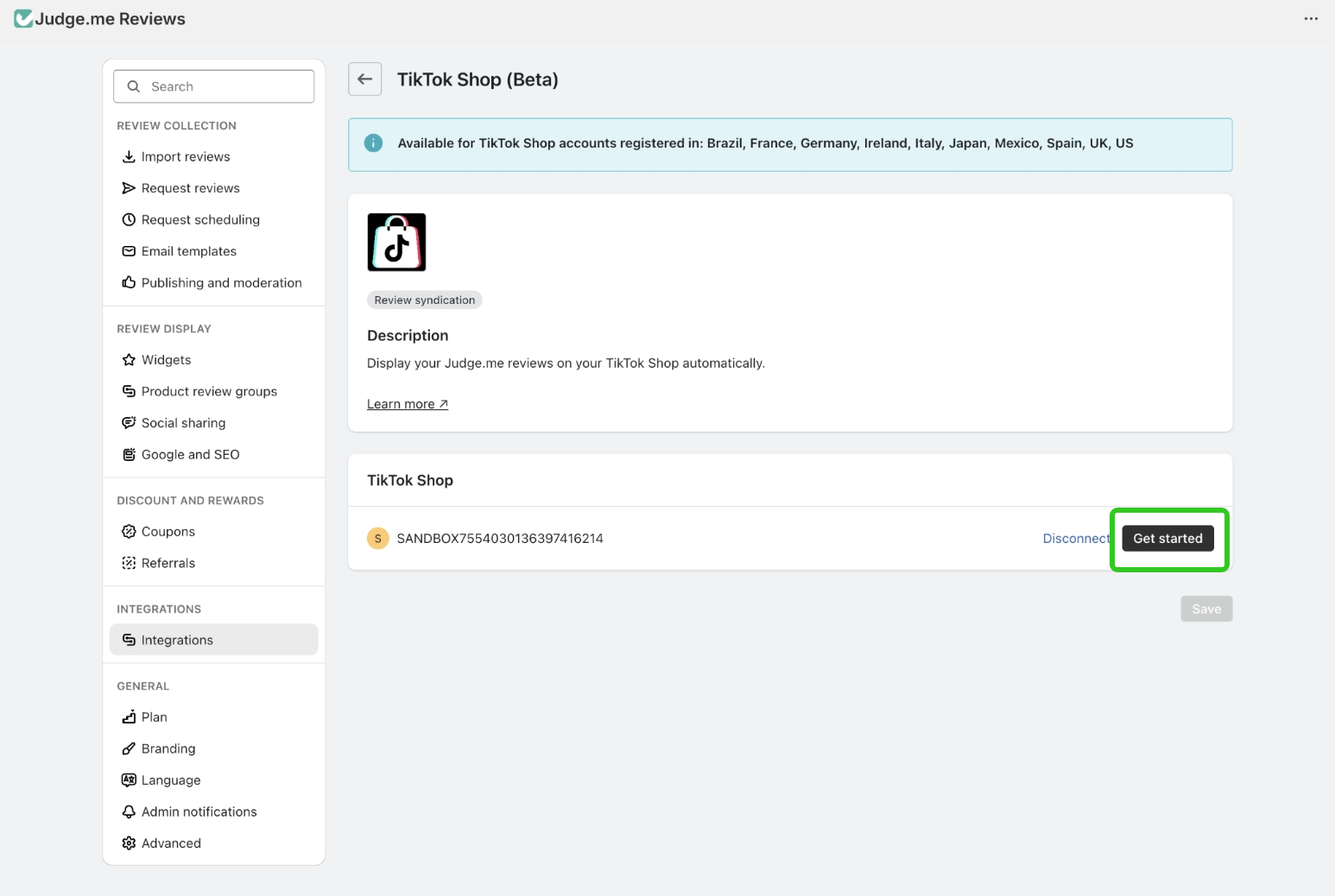Click the Advanced gear icon
The width and height of the screenshot is (1335, 896).
(129, 843)
